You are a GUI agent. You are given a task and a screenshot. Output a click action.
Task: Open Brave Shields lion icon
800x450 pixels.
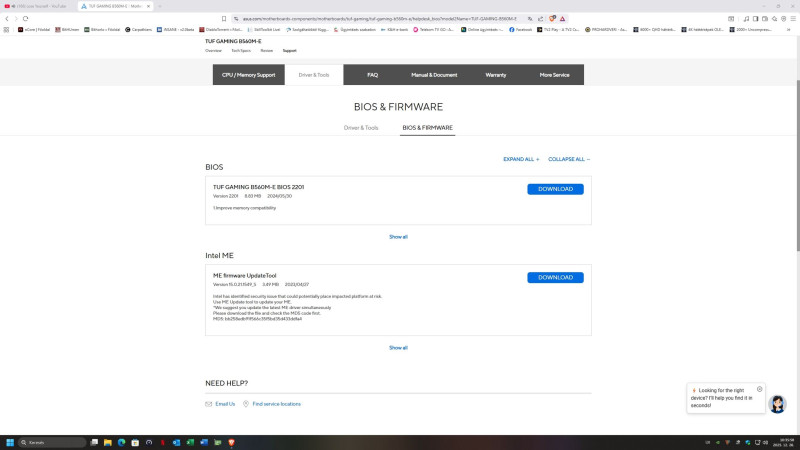tap(552, 19)
